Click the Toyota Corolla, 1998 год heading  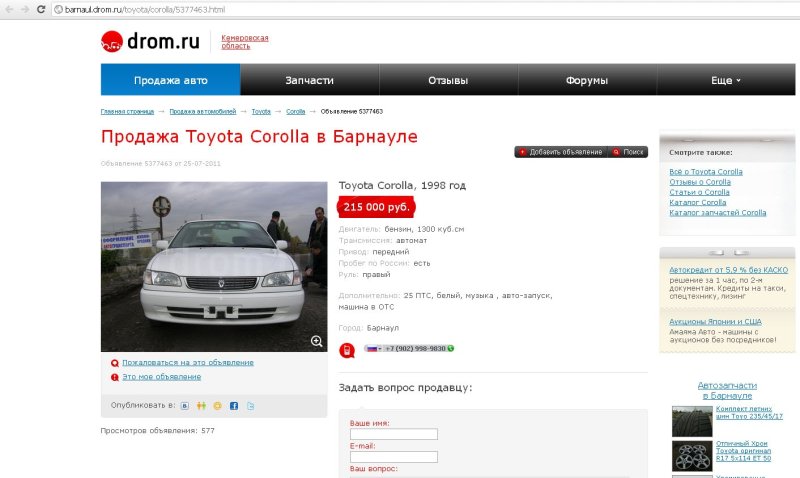402,186
